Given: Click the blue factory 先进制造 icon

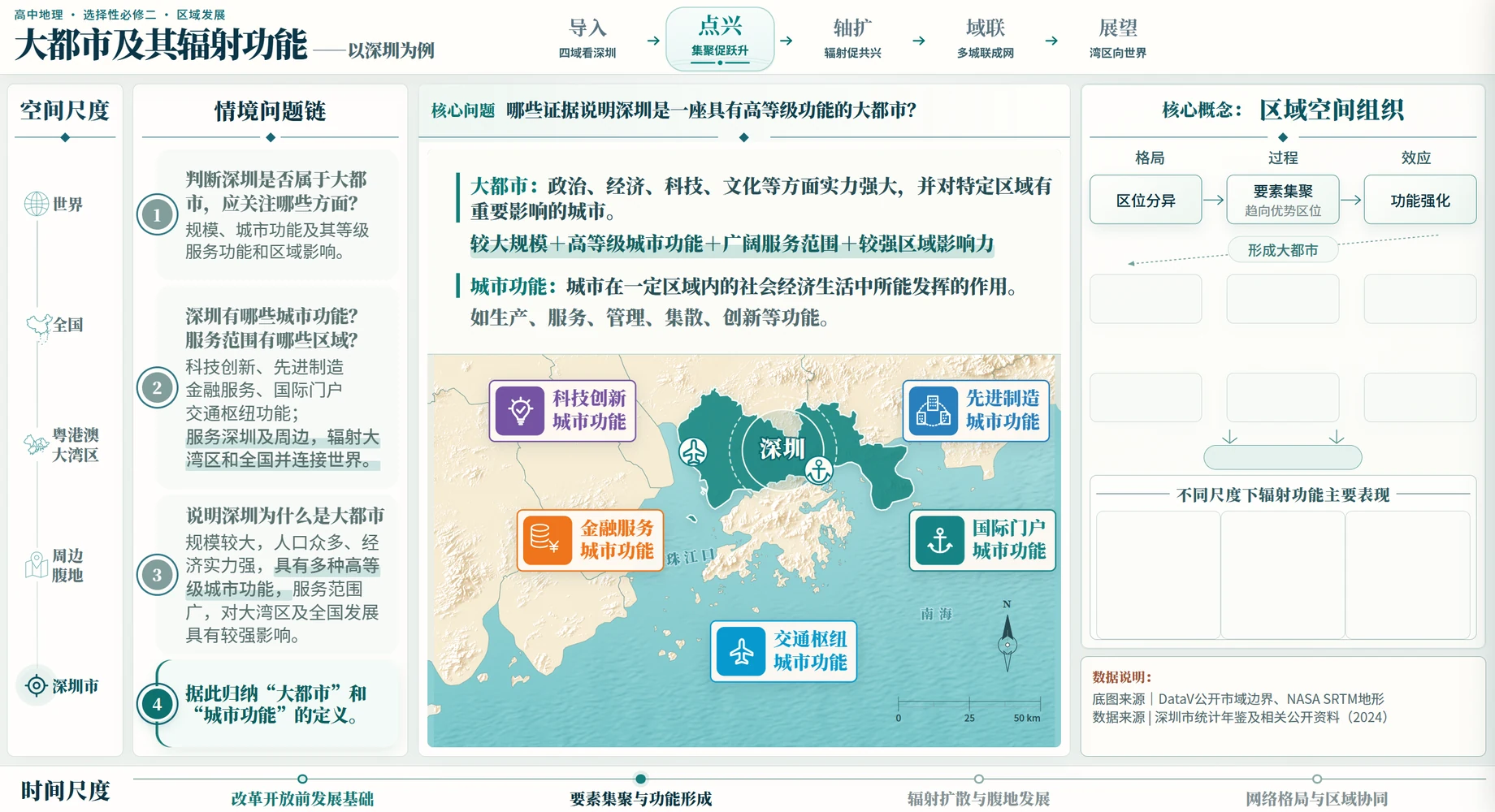Looking at the screenshot, I should pyautogui.click(x=934, y=411).
